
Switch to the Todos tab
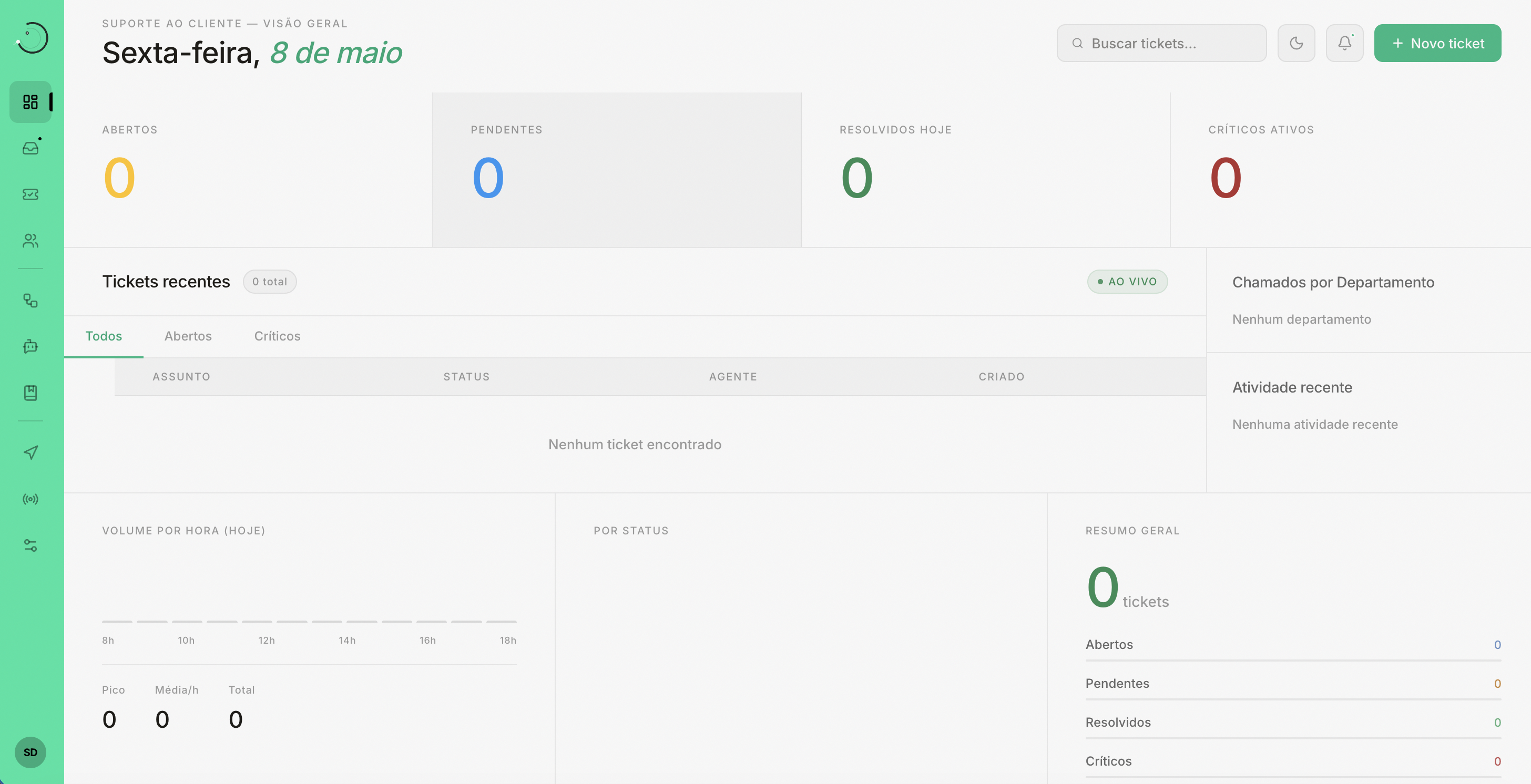point(104,336)
